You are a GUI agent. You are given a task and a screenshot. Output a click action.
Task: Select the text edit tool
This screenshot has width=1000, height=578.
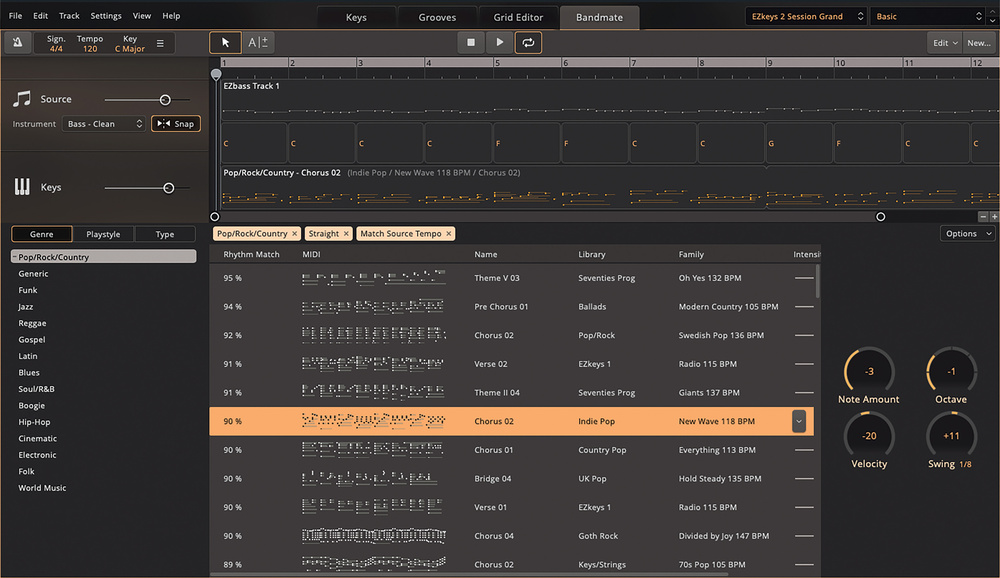[x=257, y=42]
